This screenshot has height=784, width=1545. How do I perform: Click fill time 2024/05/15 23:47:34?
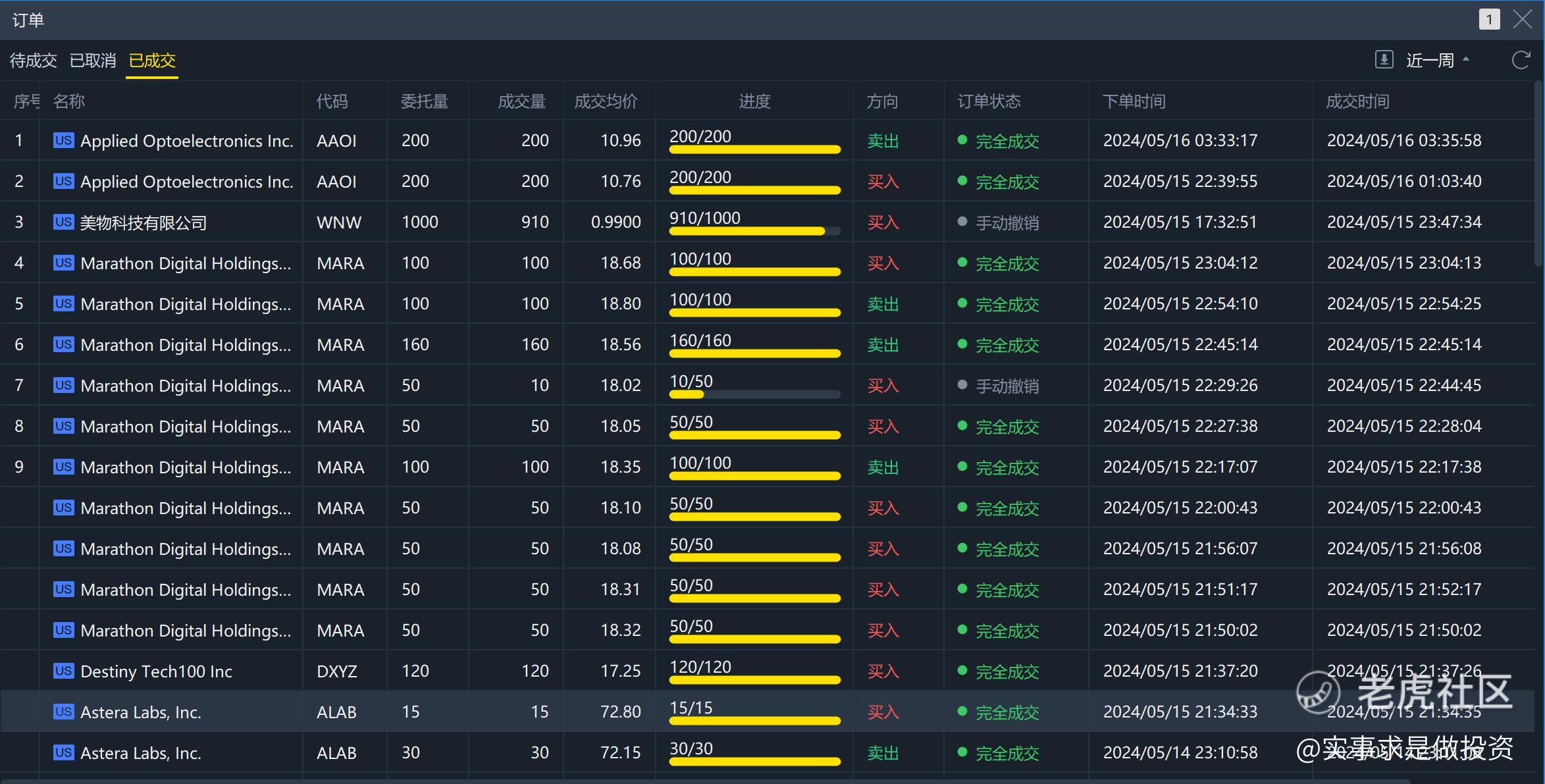(x=1404, y=222)
